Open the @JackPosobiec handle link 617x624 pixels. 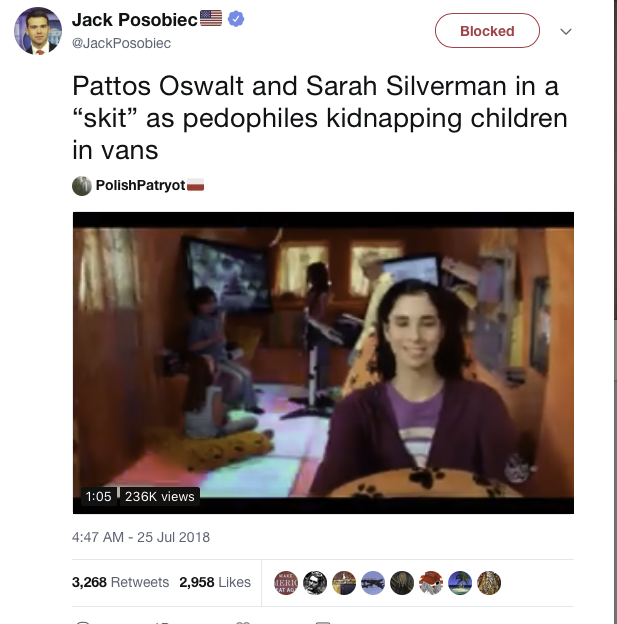point(121,43)
